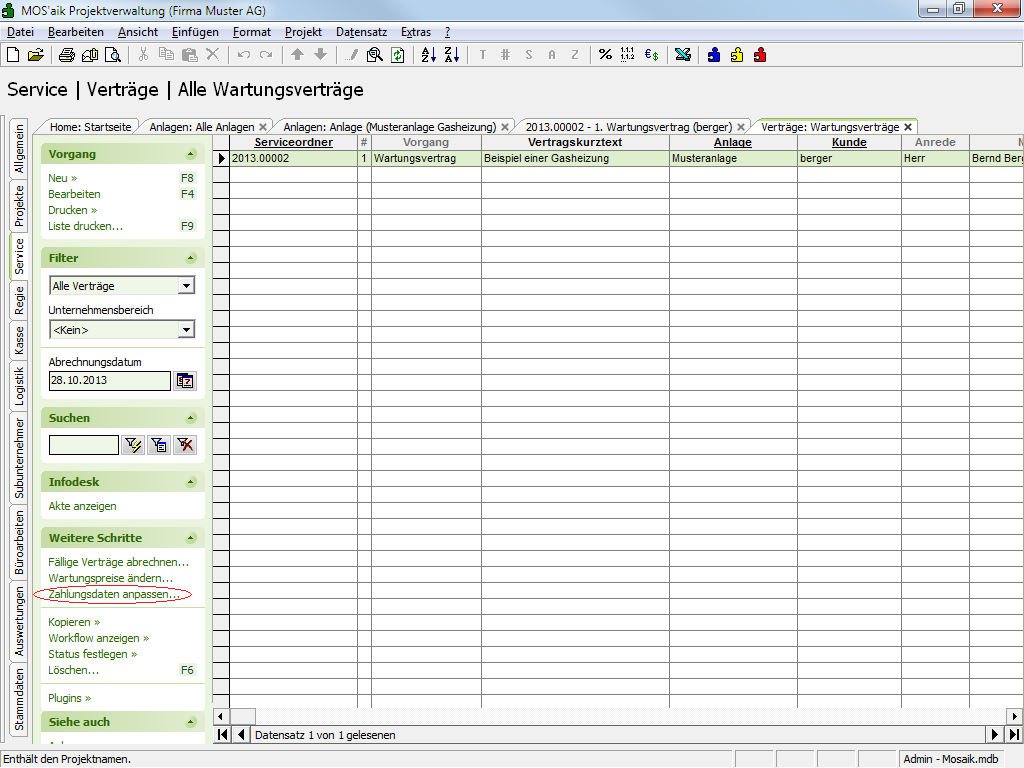This screenshot has width=1024, height=768.
Task: Click the Move up arrow icon
Action: click(297, 55)
